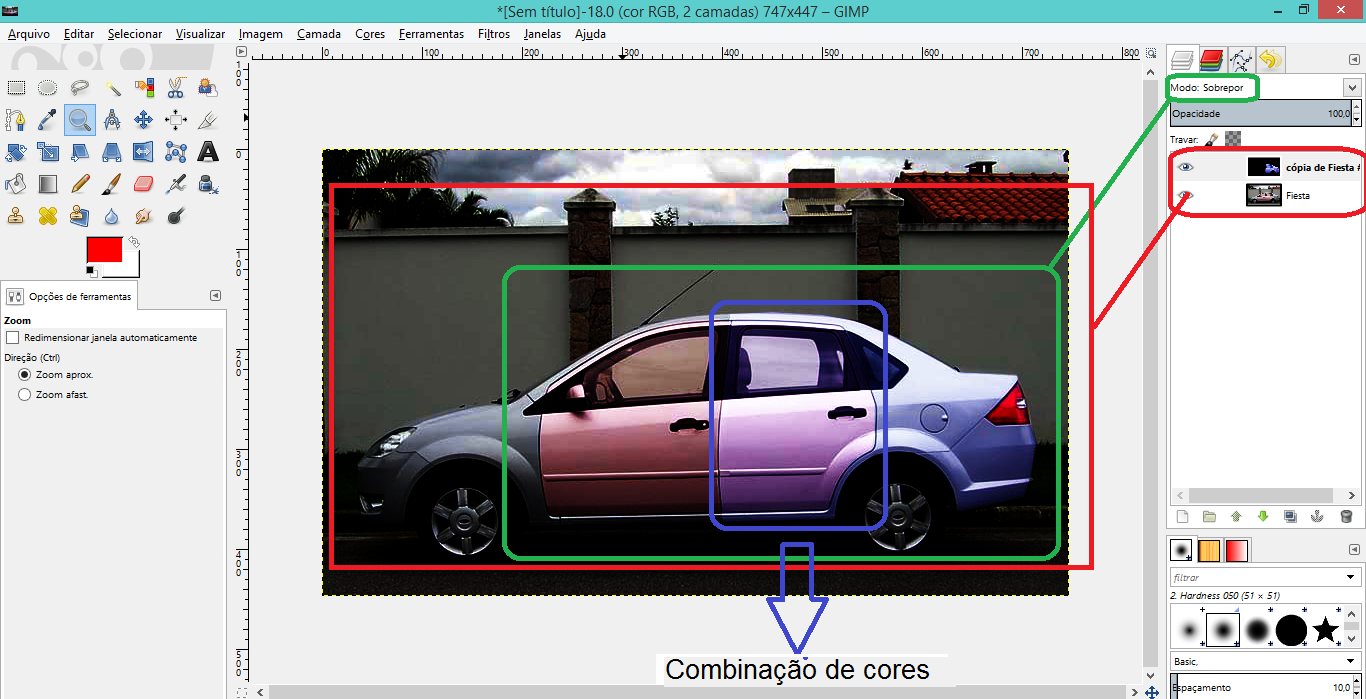This screenshot has width=1366, height=699.
Task: Enable Redimensionar janela automaticamente checkbox
Action: click(x=13, y=338)
